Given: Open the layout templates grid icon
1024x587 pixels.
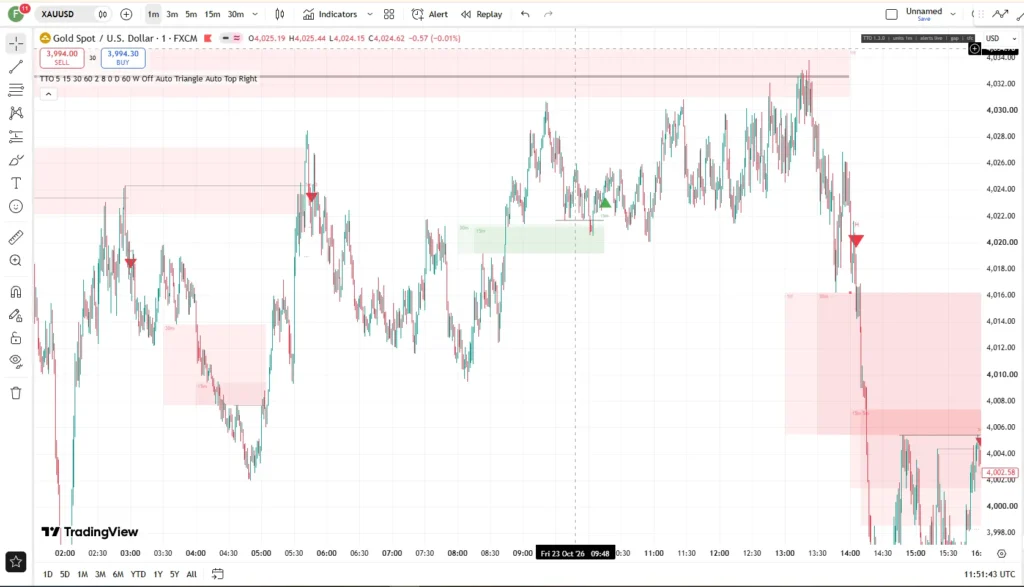Looking at the screenshot, I should click(389, 14).
